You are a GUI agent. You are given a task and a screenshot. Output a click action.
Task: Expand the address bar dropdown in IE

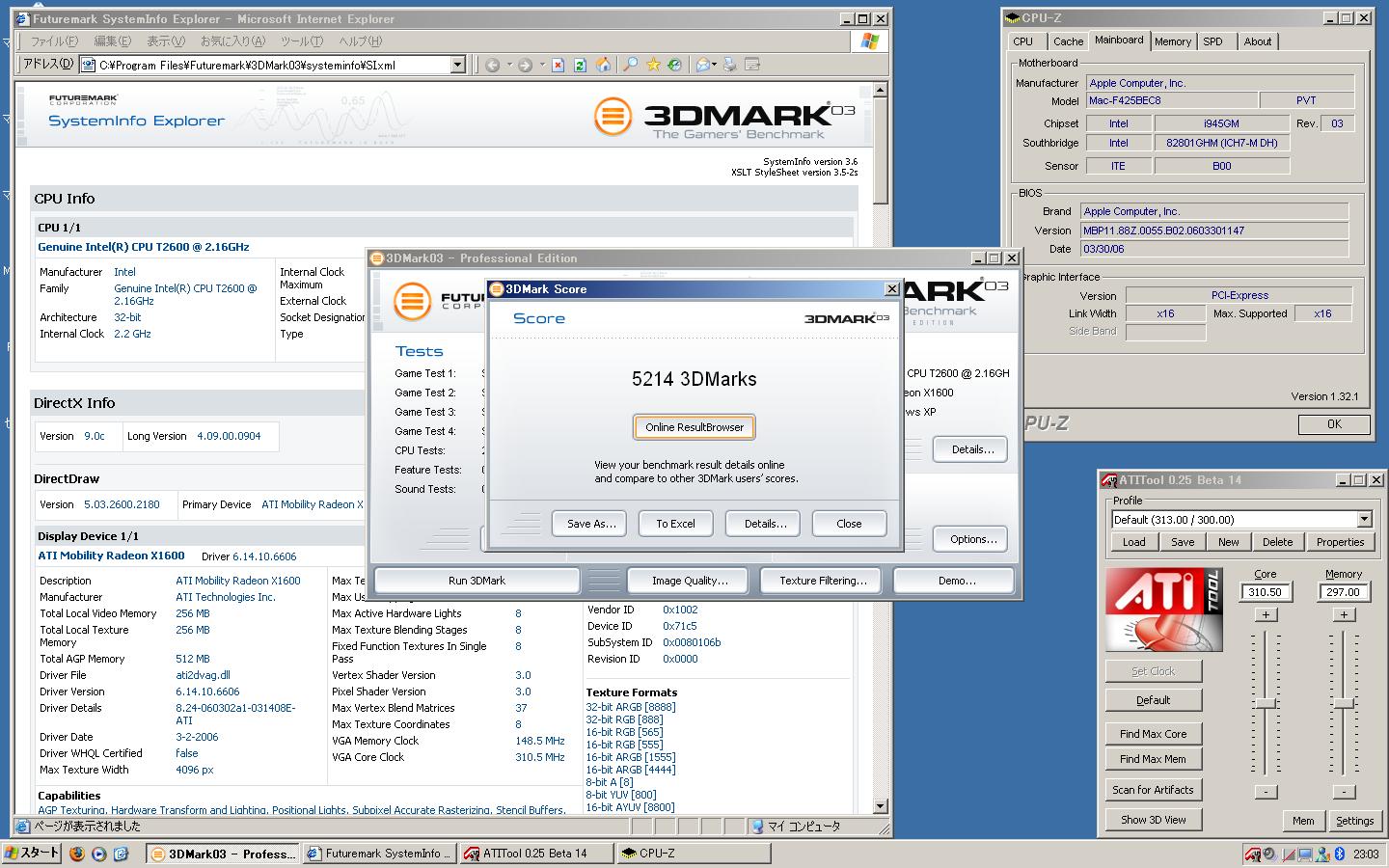point(458,65)
